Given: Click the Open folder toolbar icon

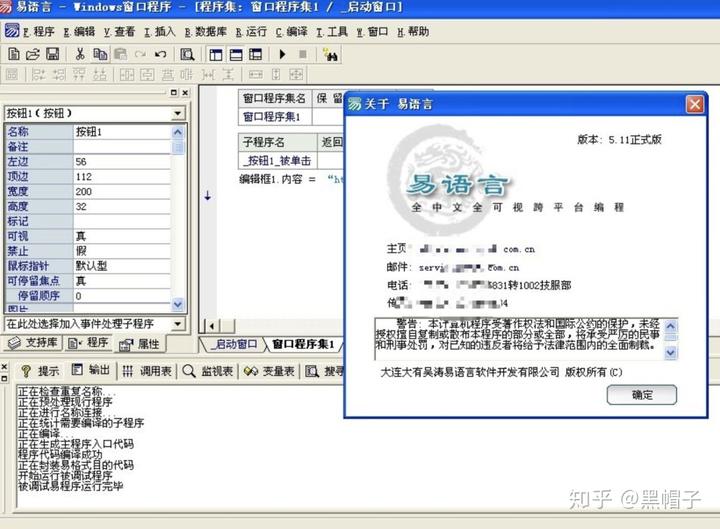Looking at the screenshot, I should click(x=33, y=54).
